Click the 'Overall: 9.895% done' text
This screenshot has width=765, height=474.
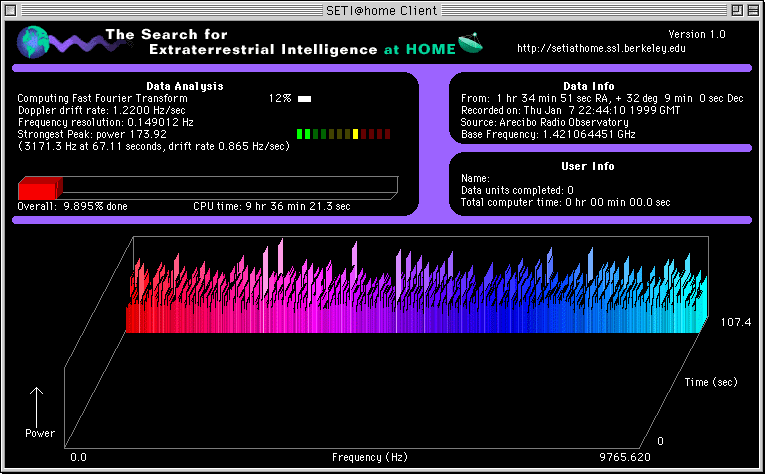[72, 206]
